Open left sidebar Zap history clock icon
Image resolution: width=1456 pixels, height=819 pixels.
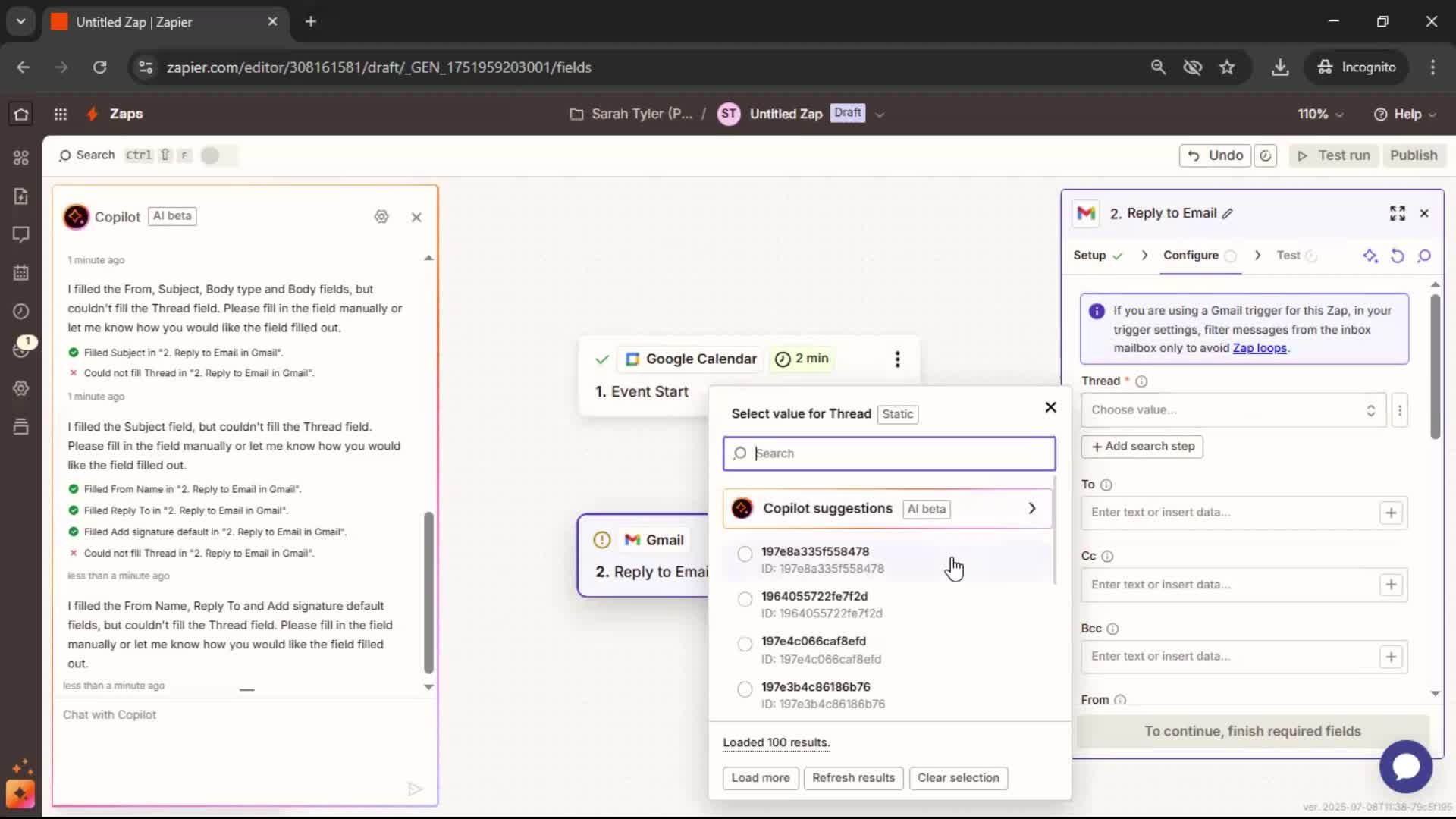point(21,312)
